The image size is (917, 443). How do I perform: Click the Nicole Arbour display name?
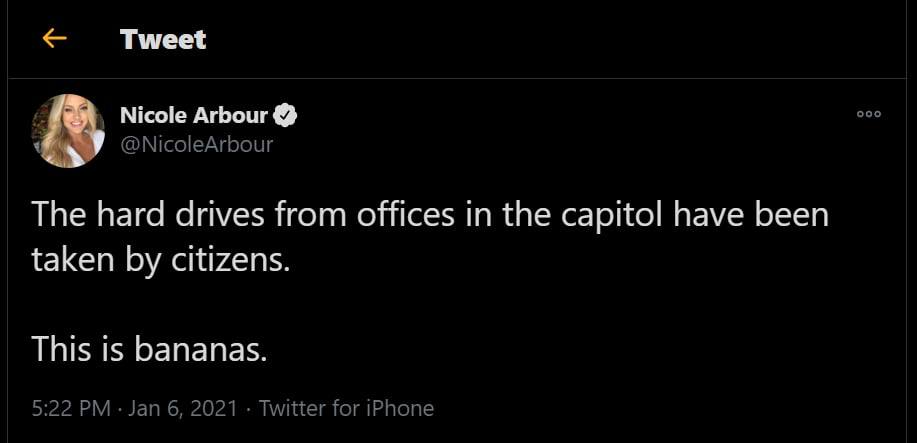click(x=194, y=116)
